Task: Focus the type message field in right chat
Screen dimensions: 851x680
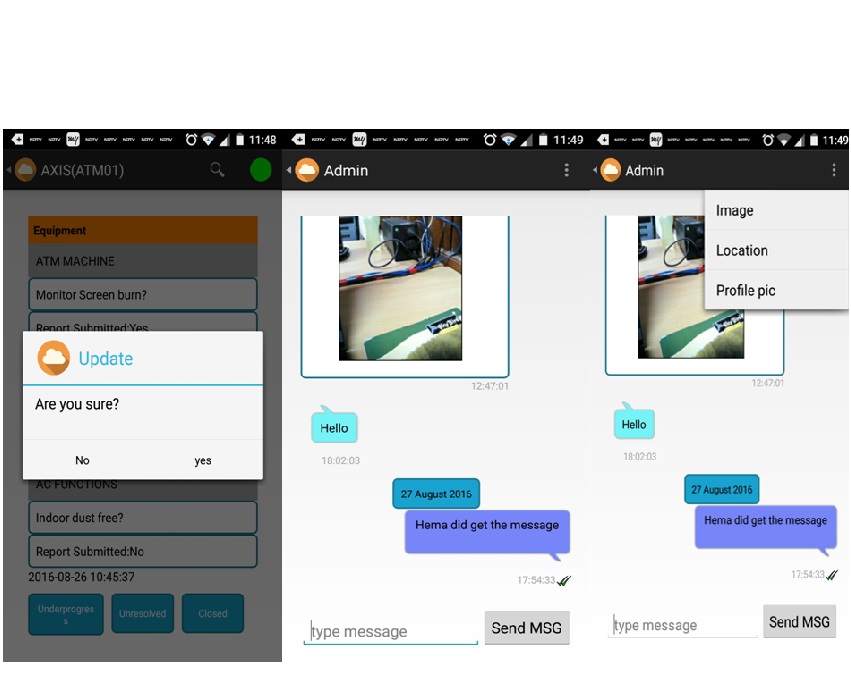Action: [684, 625]
